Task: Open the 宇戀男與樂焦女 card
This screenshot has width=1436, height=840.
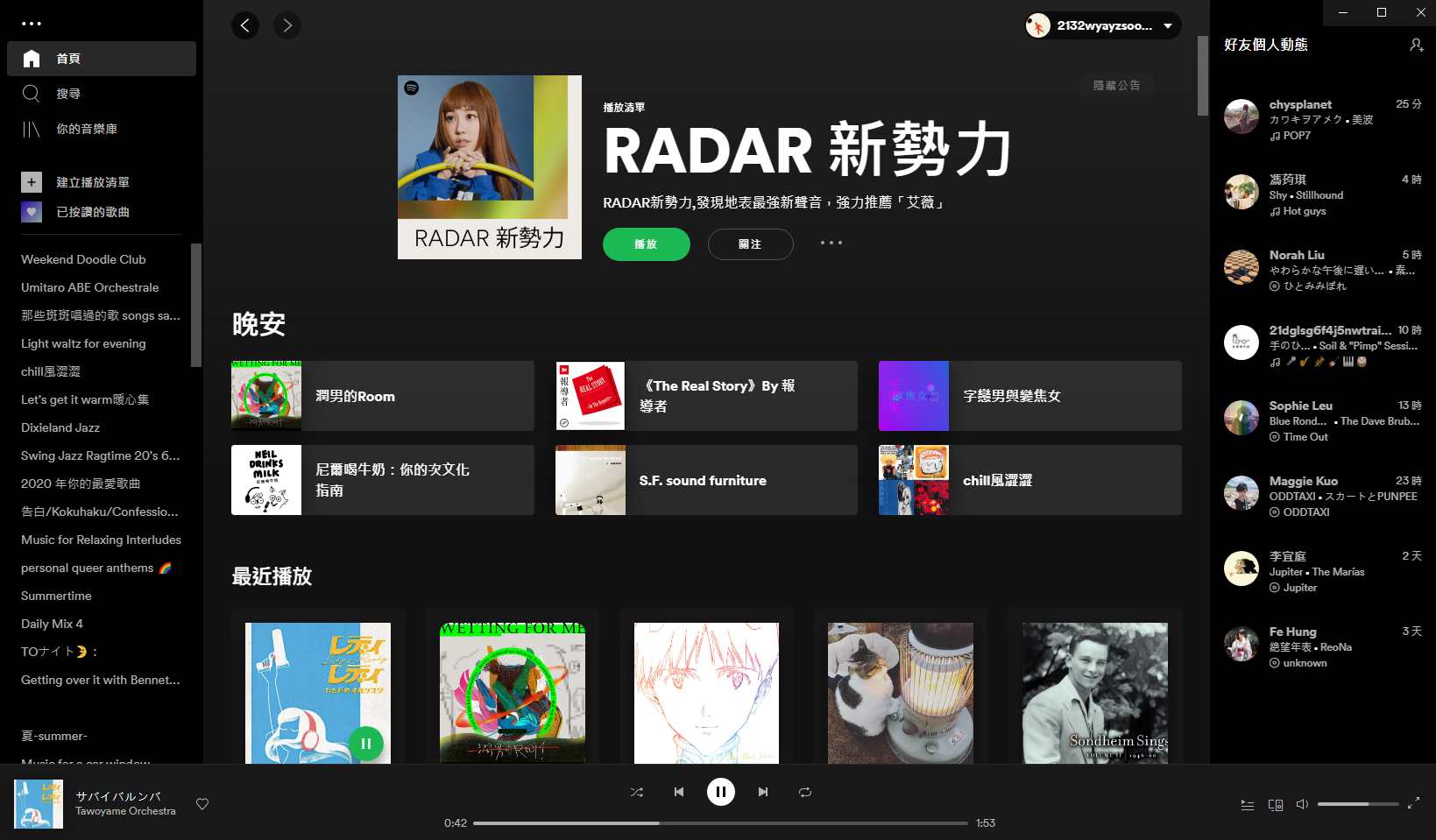Action: pyautogui.click(x=1030, y=396)
